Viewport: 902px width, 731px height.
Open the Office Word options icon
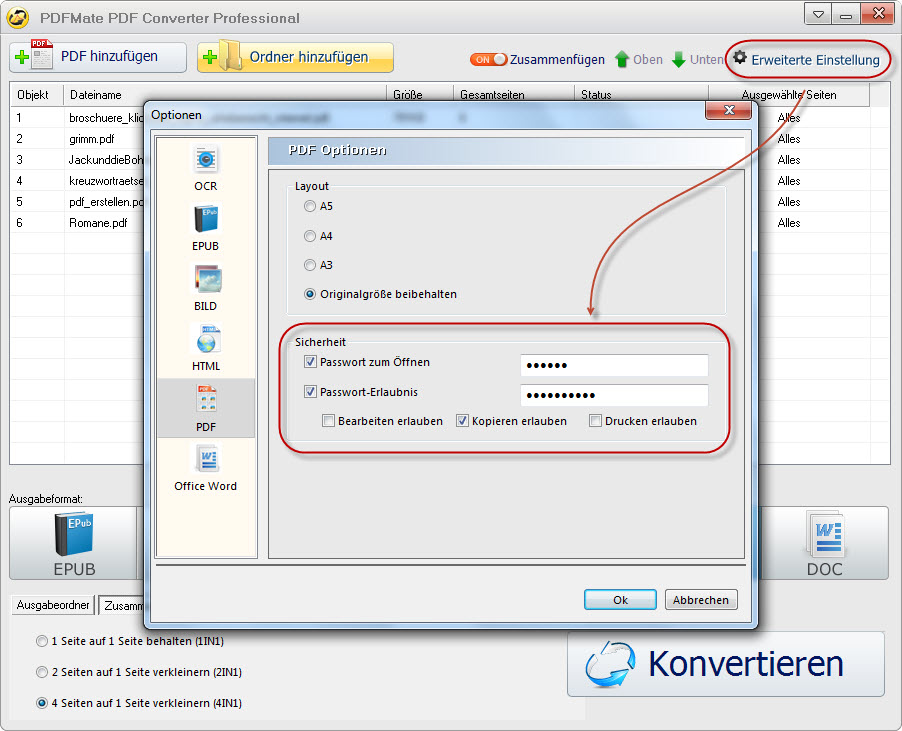(x=206, y=461)
